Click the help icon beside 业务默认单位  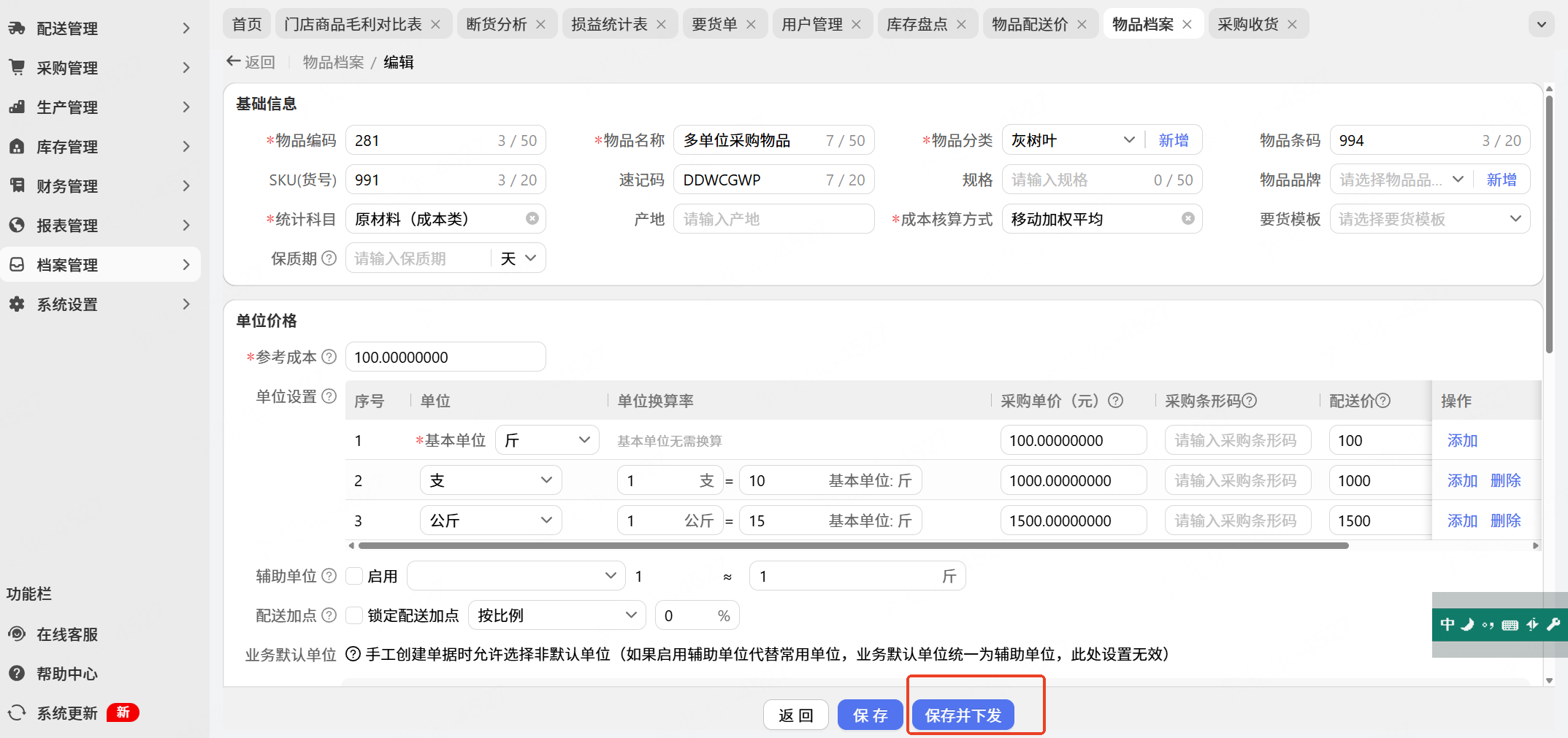click(353, 654)
